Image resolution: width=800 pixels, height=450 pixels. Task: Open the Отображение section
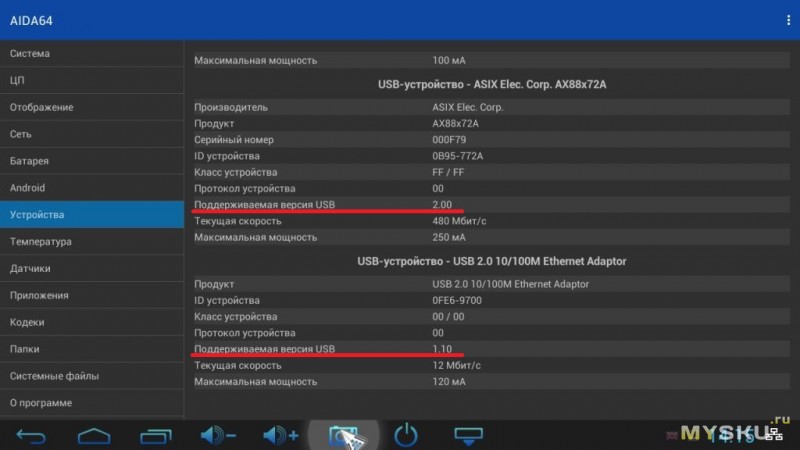click(x=92, y=107)
